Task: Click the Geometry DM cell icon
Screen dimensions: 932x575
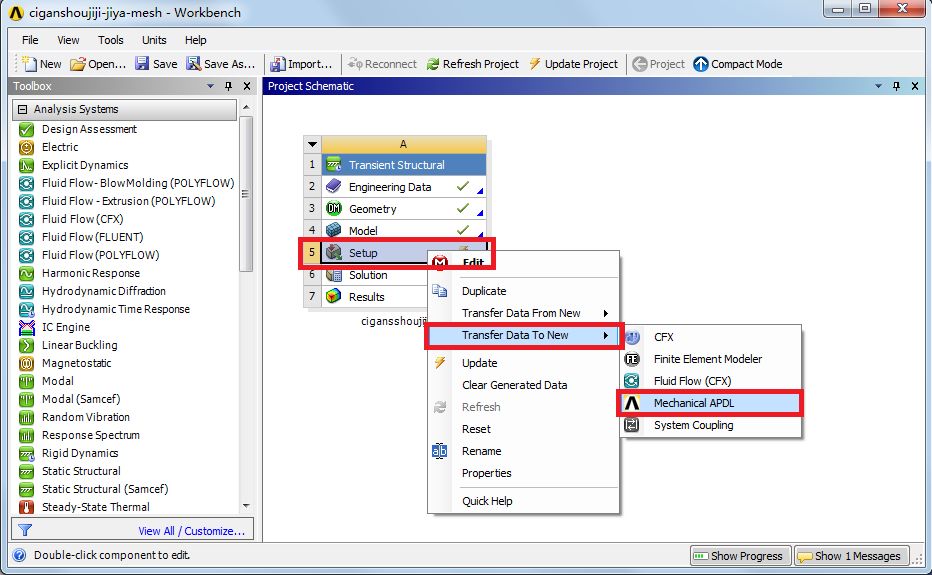Action: [333, 209]
